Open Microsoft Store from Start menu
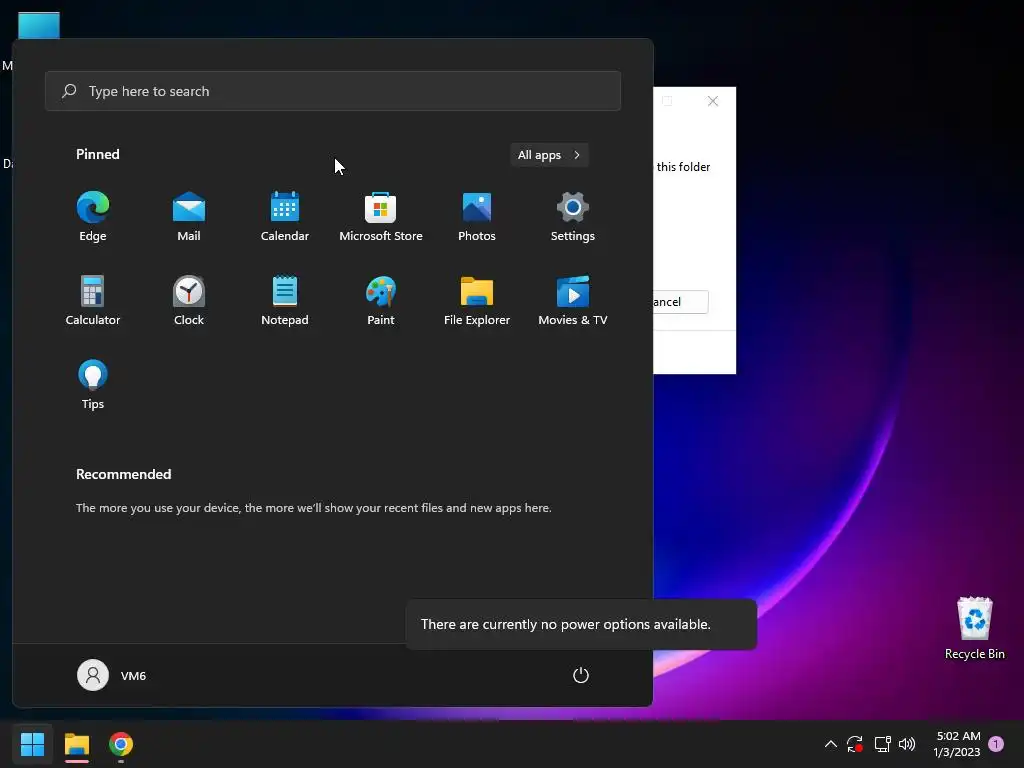 pyautogui.click(x=381, y=217)
